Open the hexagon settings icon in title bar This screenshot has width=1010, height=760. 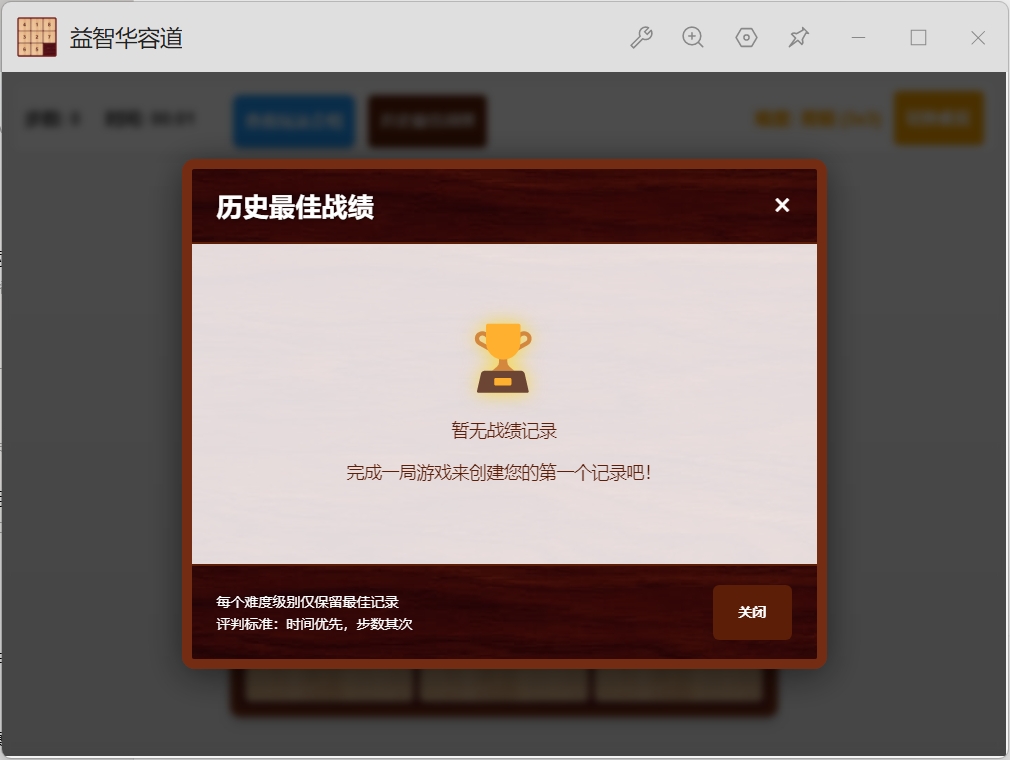(x=746, y=37)
